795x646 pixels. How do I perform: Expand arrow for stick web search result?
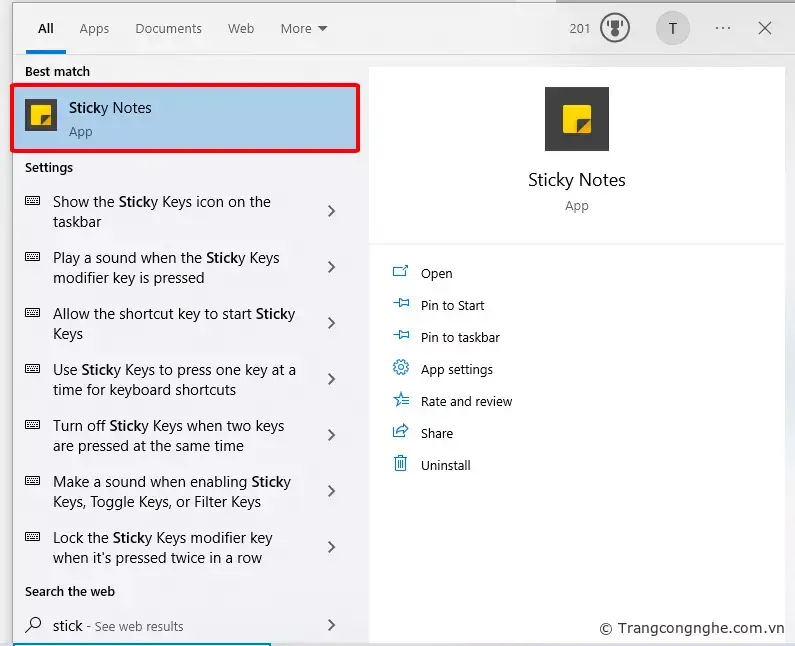pos(331,625)
